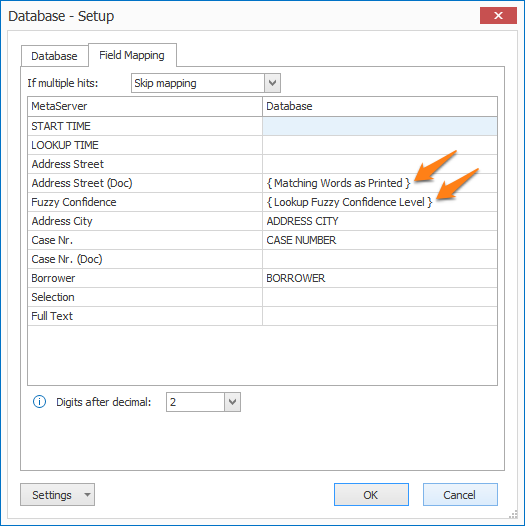Viewport: 525px width, 526px height.
Task: Click the CASE NUMBER database cell
Action: coord(380,240)
